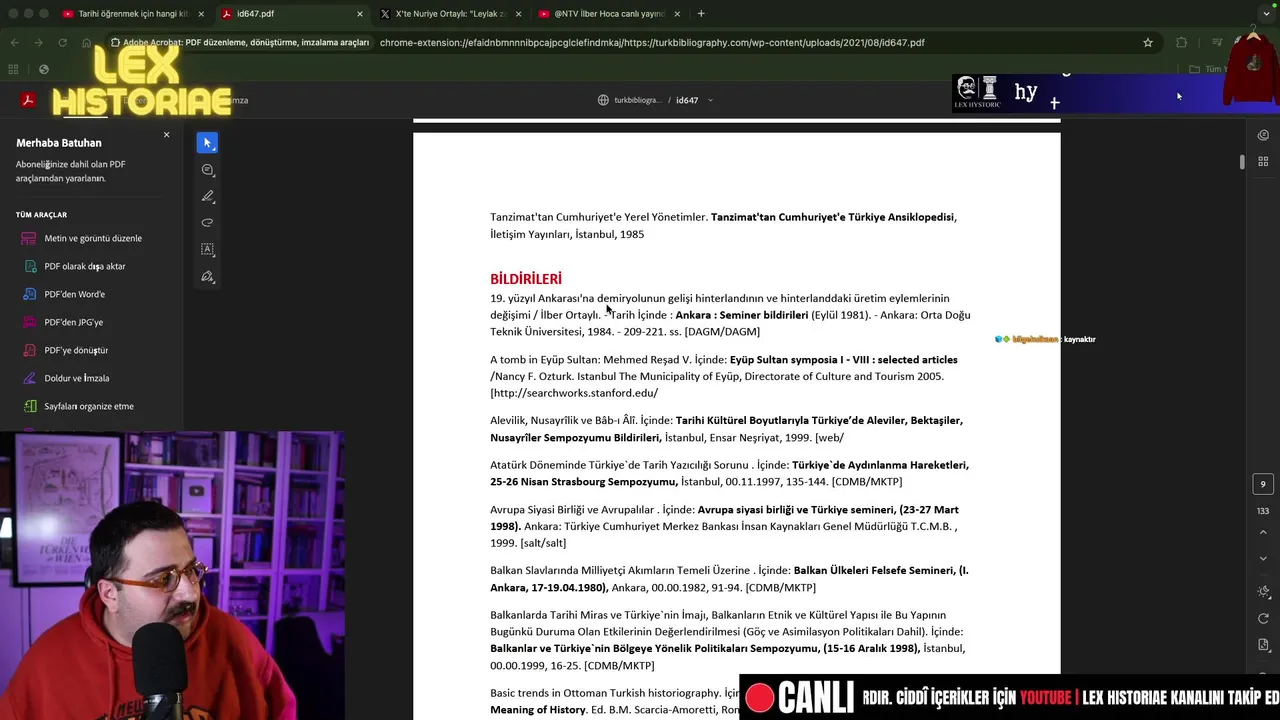The image size is (1280, 720).
Task: Open the document properties icon in right rail
Action: pos(1263,645)
